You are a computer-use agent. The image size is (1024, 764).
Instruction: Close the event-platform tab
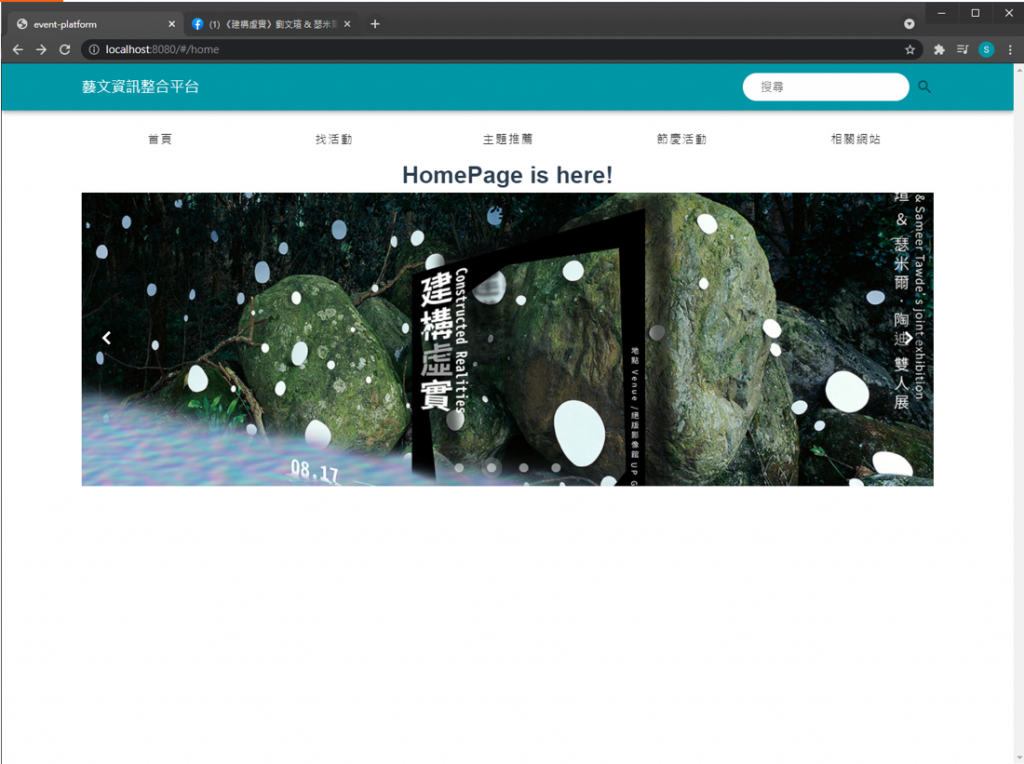(172, 24)
